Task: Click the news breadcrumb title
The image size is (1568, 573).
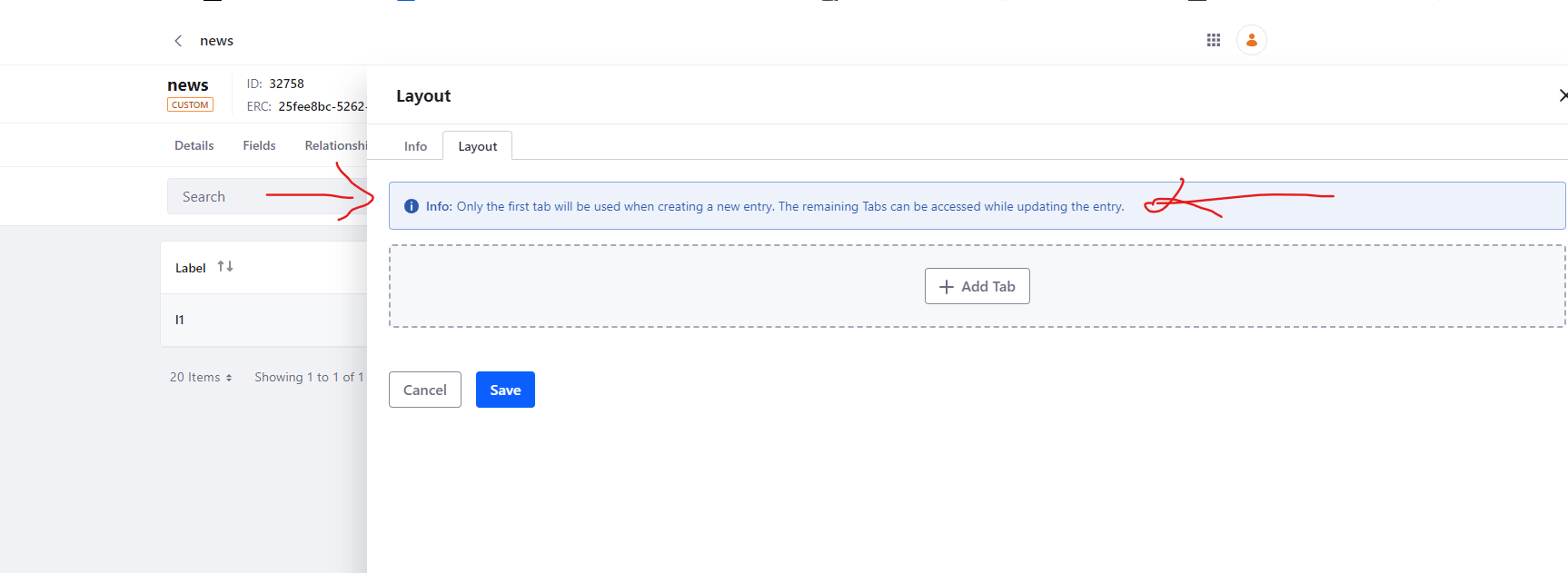Action: tap(216, 41)
